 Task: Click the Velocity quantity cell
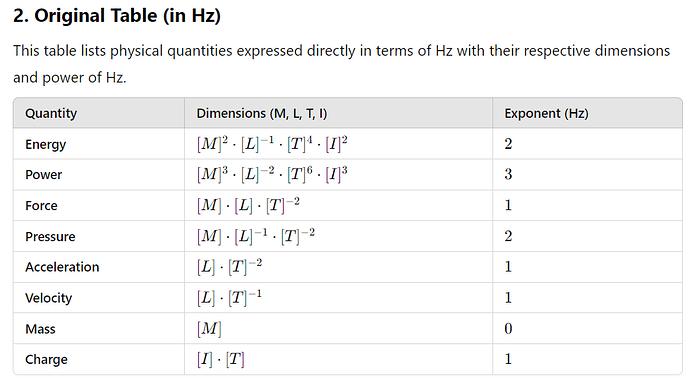[x=48, y=298]
